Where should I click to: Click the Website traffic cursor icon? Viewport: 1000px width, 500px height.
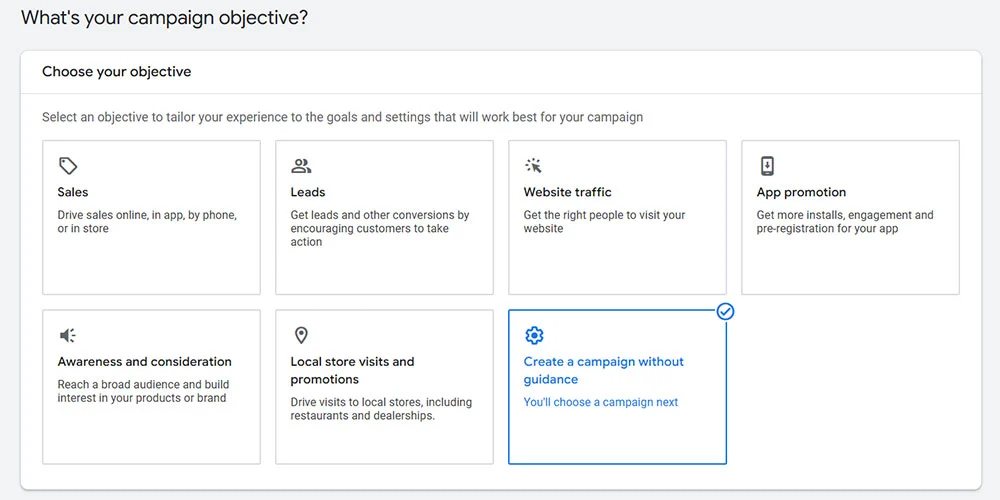coord(534,166)
